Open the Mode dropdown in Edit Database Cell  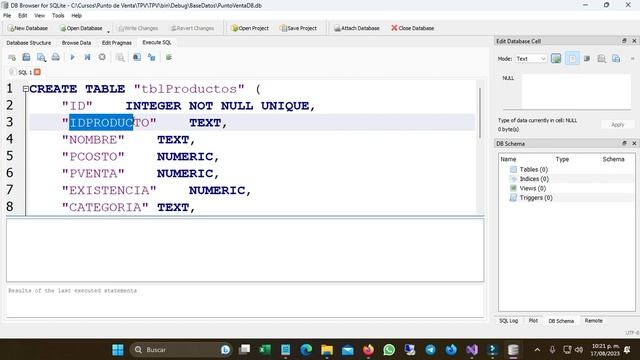pos(530,59)
